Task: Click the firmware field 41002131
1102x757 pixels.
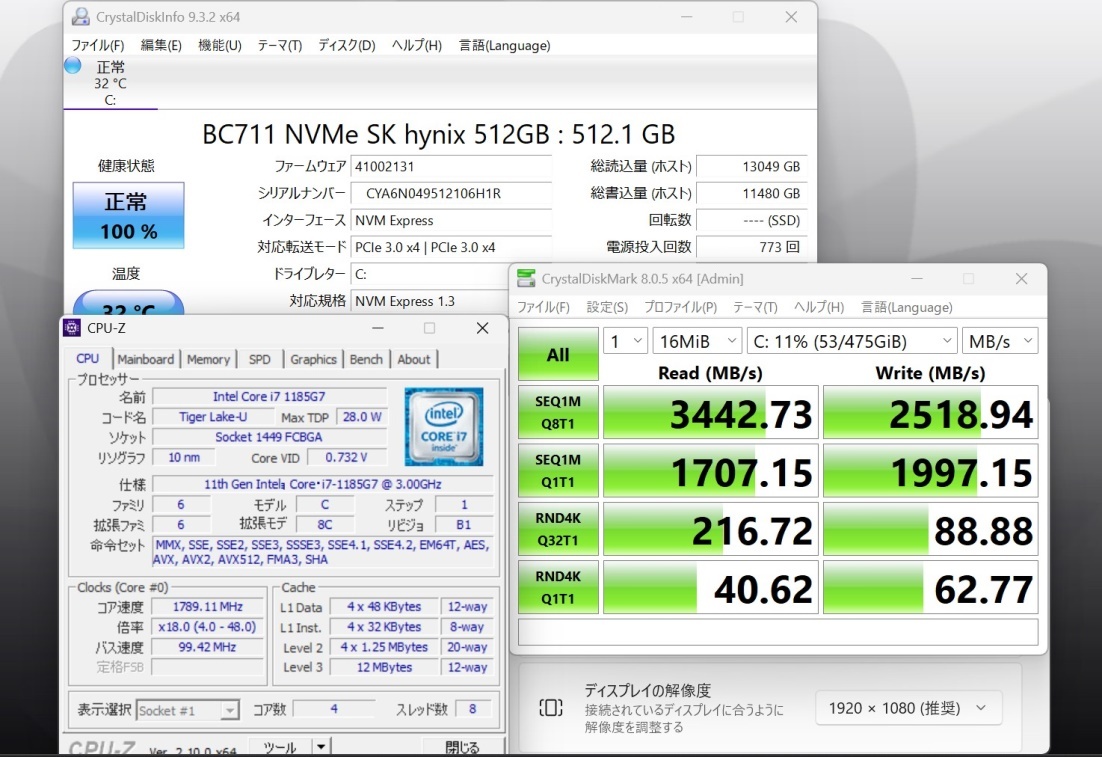Action: (x=450, y=167)
